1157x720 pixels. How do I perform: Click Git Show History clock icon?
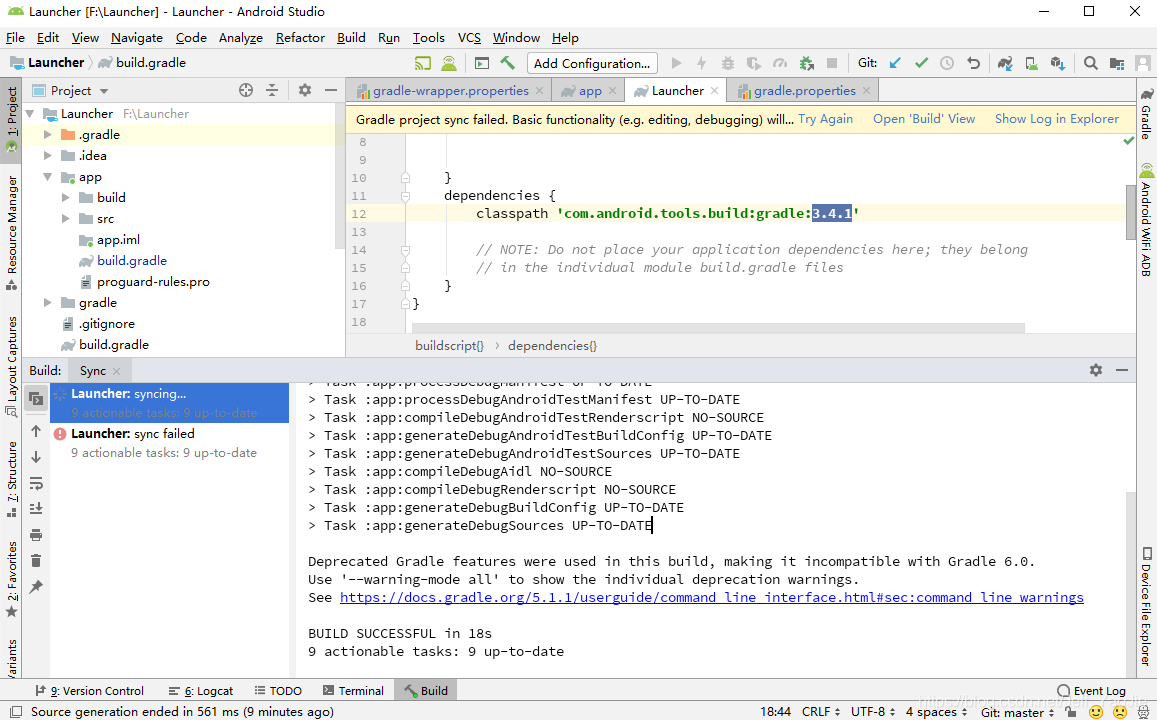coord(947,63)
